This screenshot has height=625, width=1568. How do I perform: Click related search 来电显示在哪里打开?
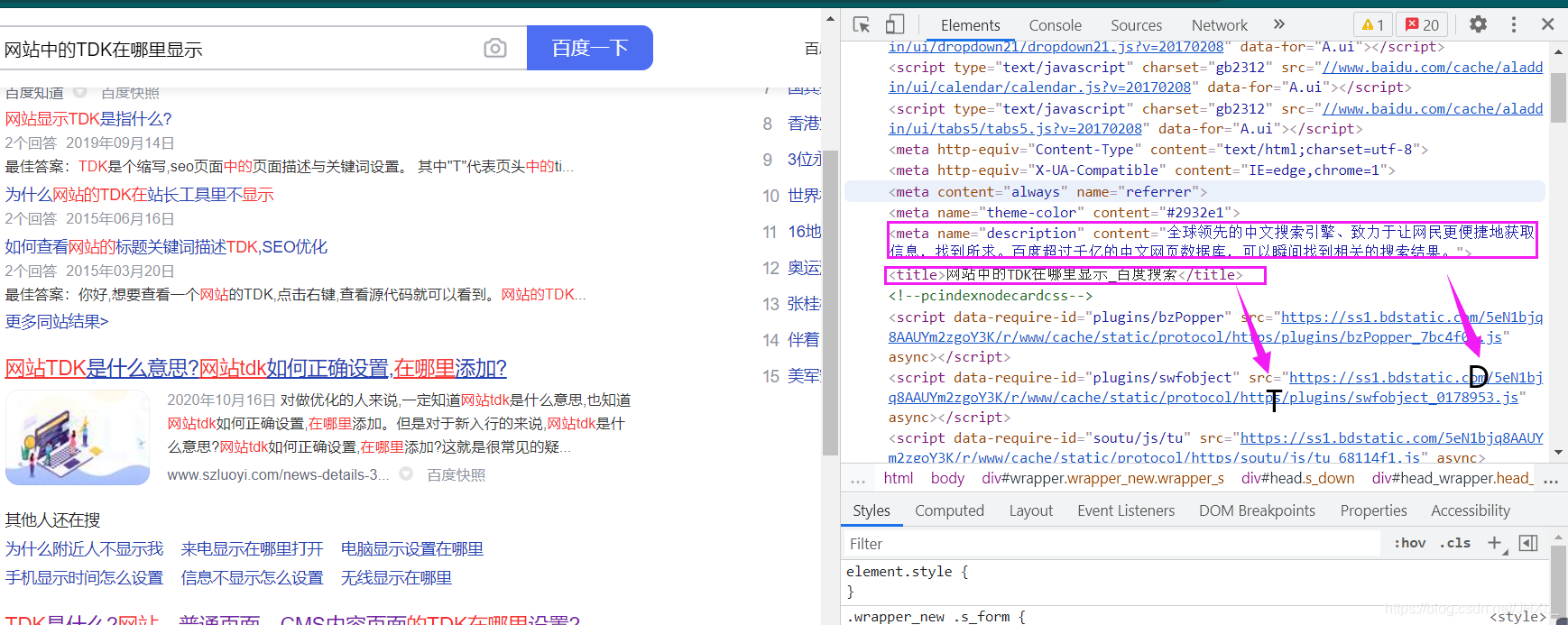252,549
